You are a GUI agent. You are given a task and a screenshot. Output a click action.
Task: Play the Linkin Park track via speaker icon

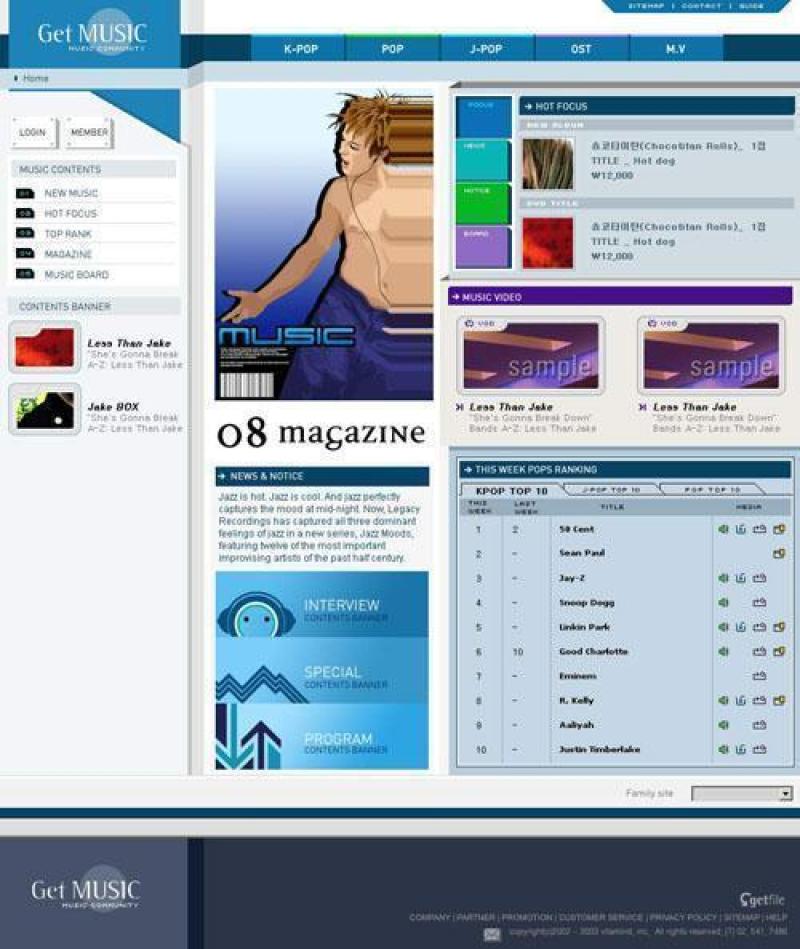point(723,627)
